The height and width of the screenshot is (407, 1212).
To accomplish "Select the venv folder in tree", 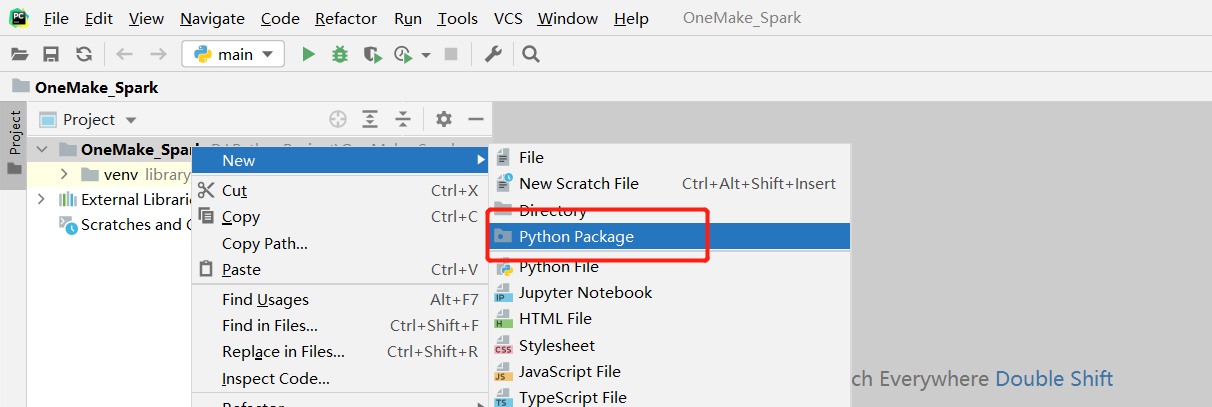I will click(x=109, y=175).
